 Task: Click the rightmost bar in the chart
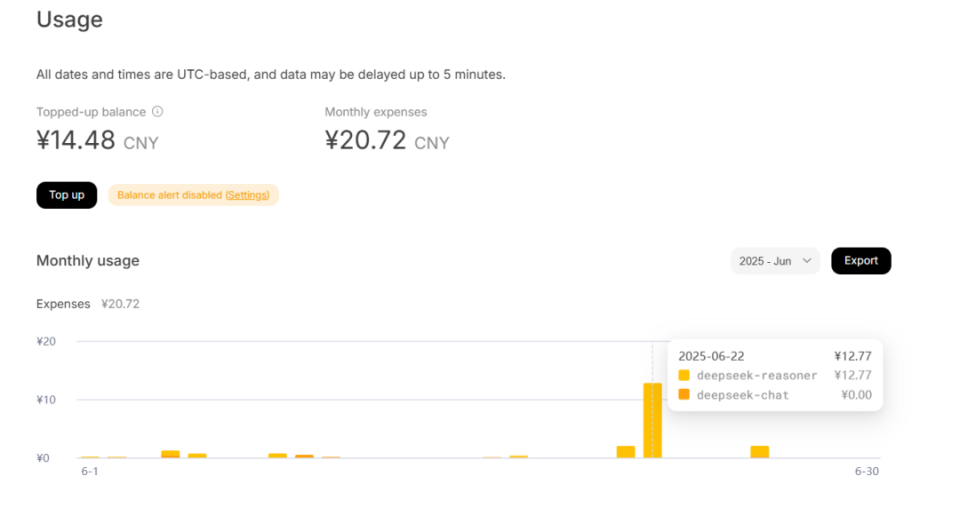pyautogui.click(x=760, y=452)
